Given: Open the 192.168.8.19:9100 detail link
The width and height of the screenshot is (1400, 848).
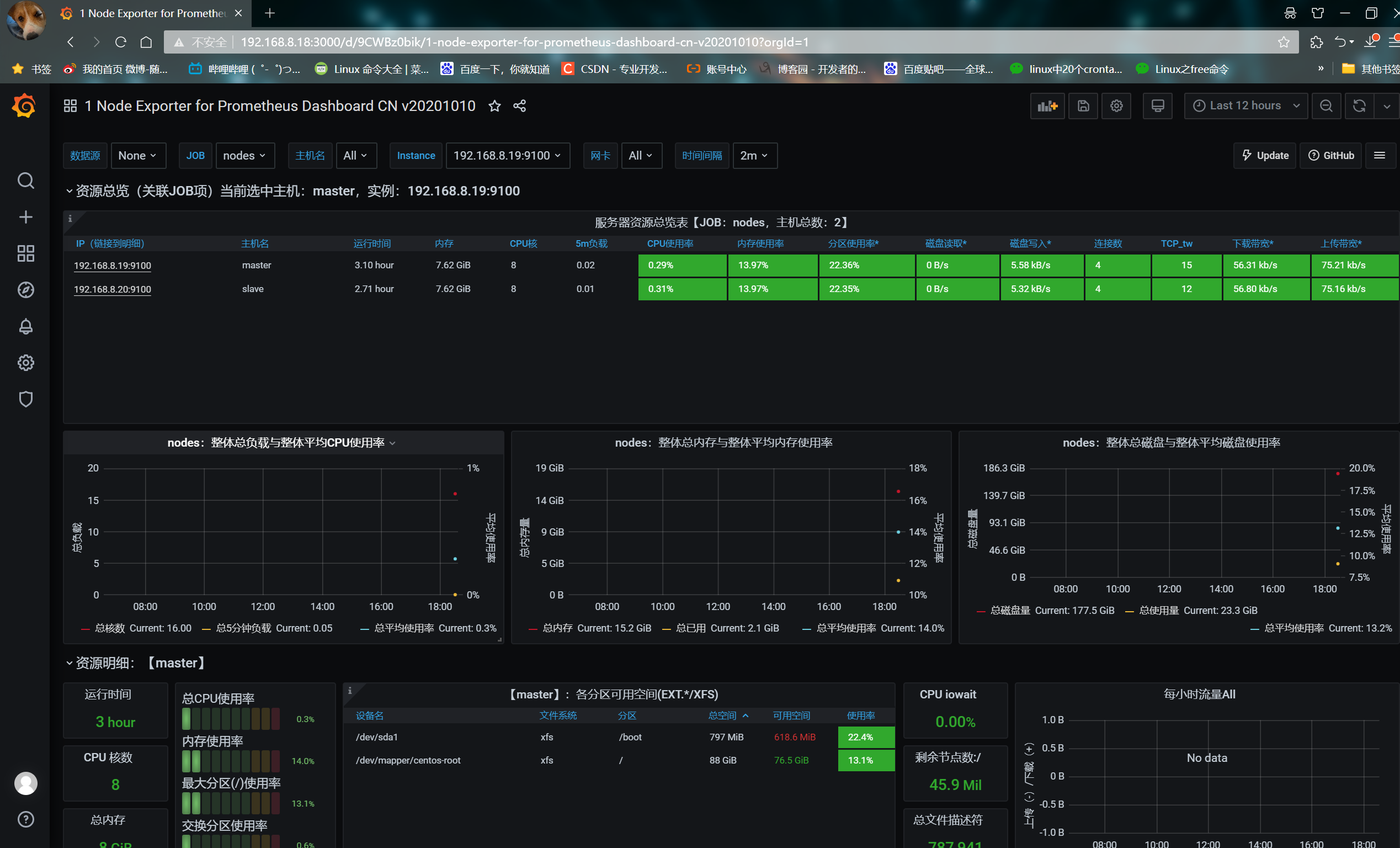Looking at the screenshot, I should coord(113,266).
